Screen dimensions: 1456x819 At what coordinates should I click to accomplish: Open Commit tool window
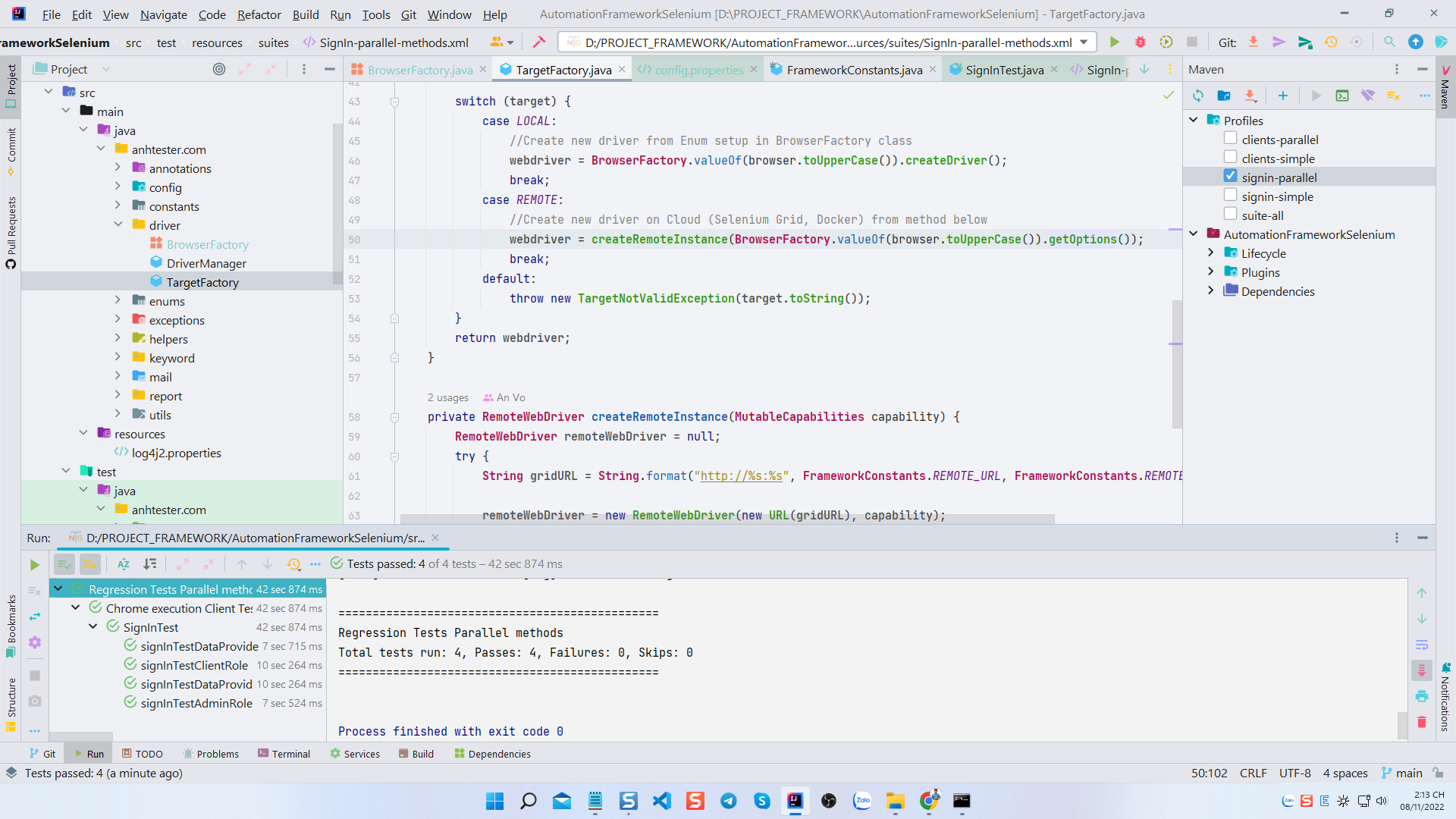click(11, 152)
